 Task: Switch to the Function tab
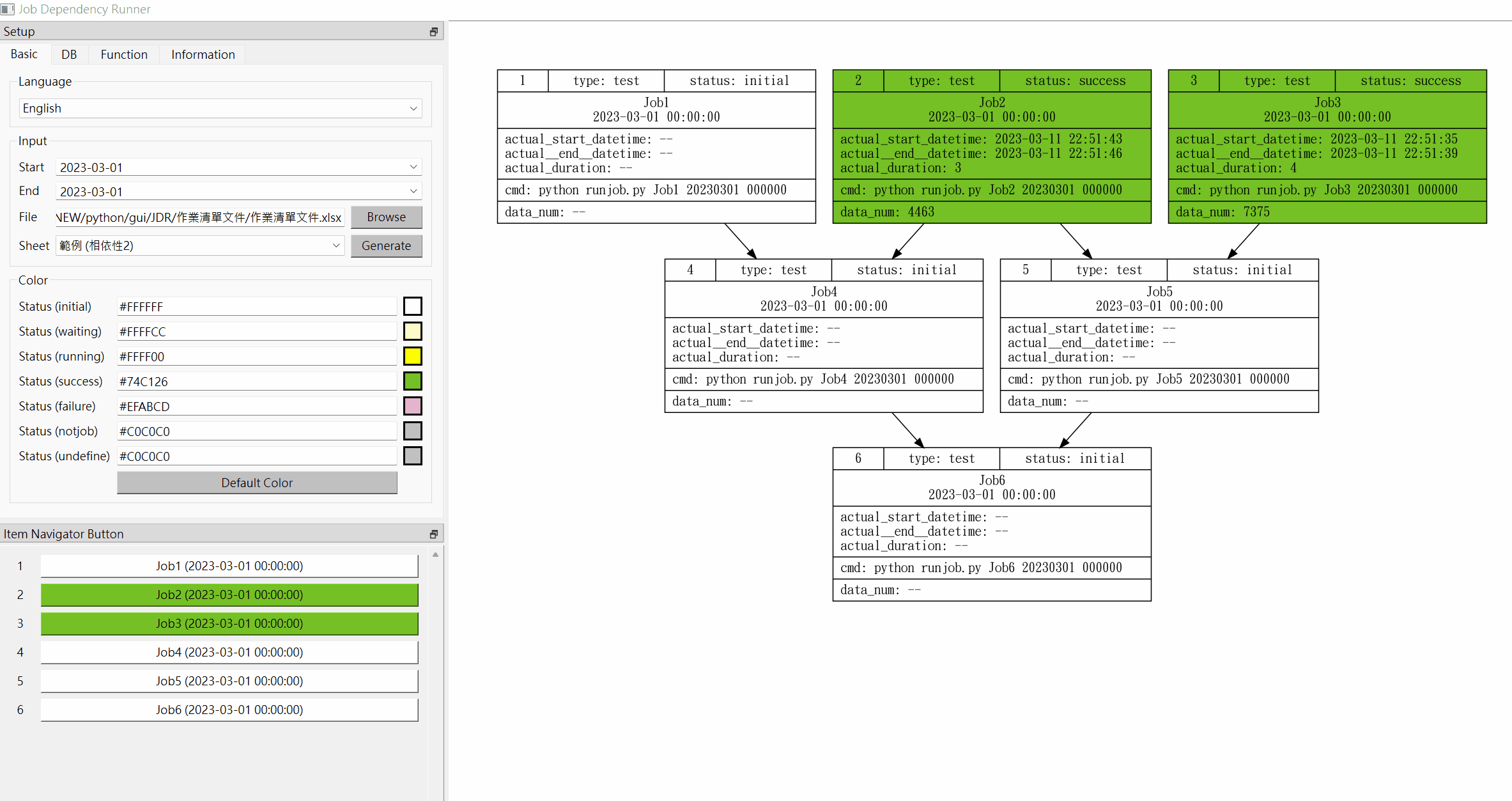pyautogui.click(x=123, y=54)
